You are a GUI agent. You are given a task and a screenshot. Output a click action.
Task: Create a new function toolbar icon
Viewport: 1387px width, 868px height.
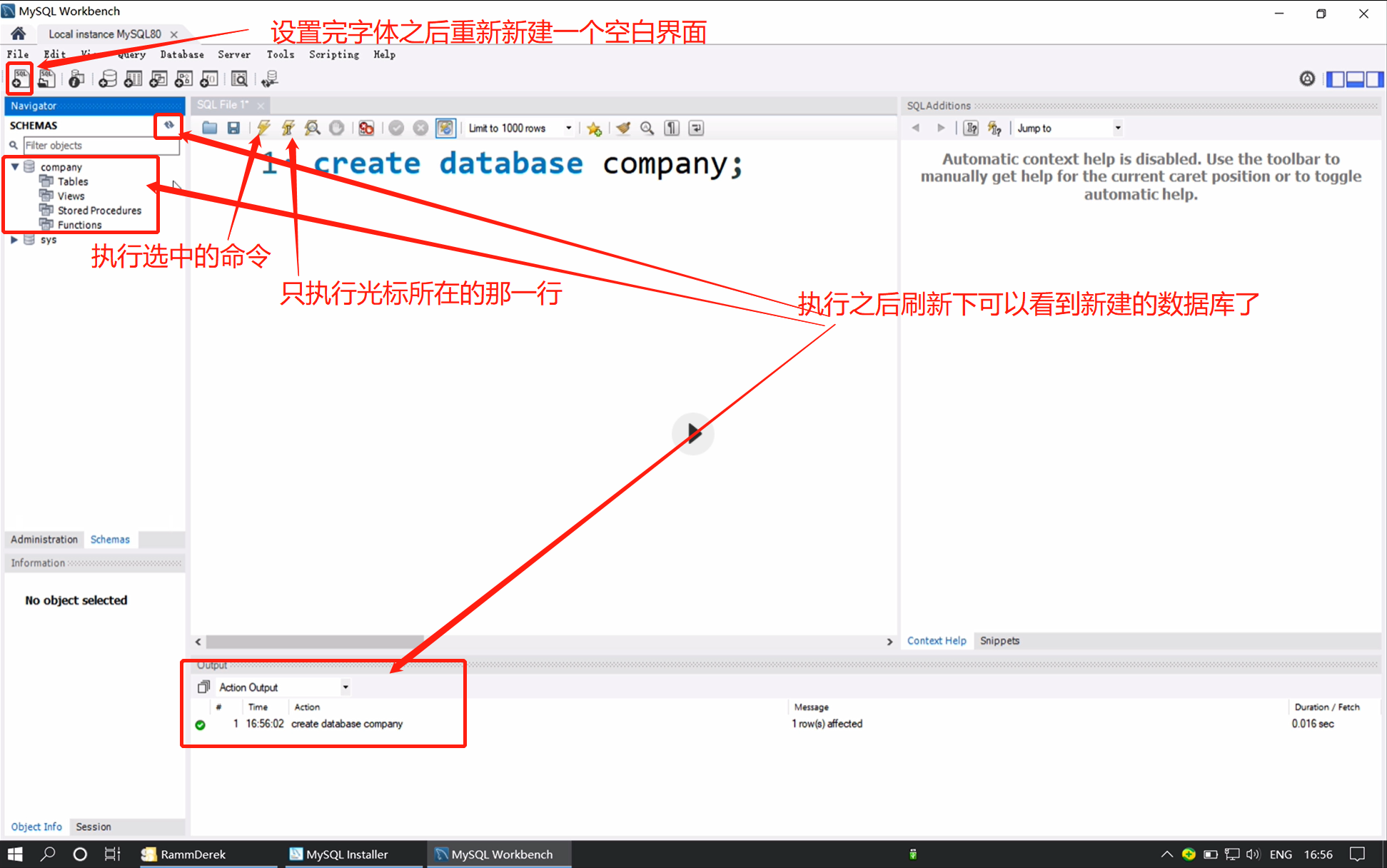[209, 79]
